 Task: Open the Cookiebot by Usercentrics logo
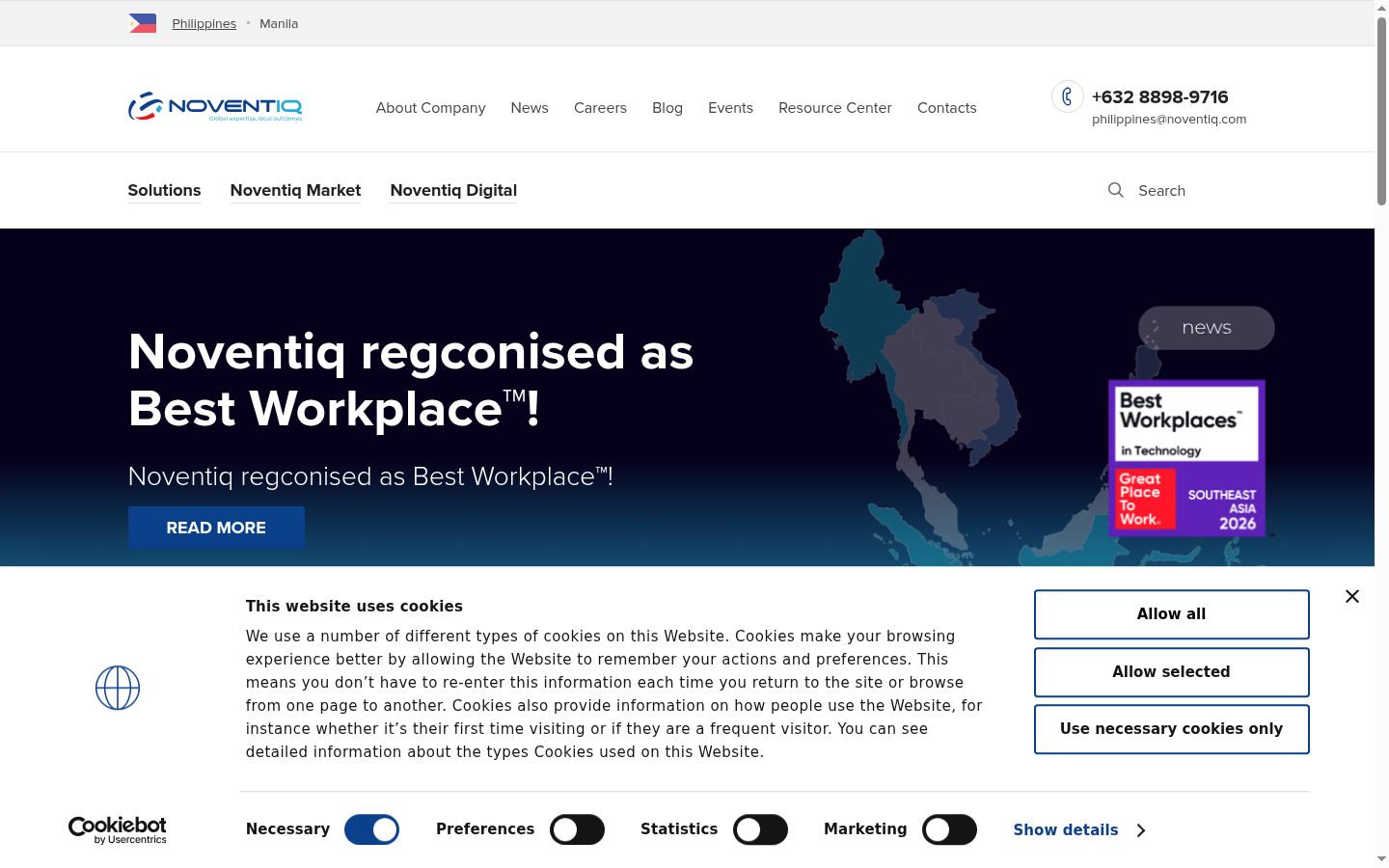(118, 829)
